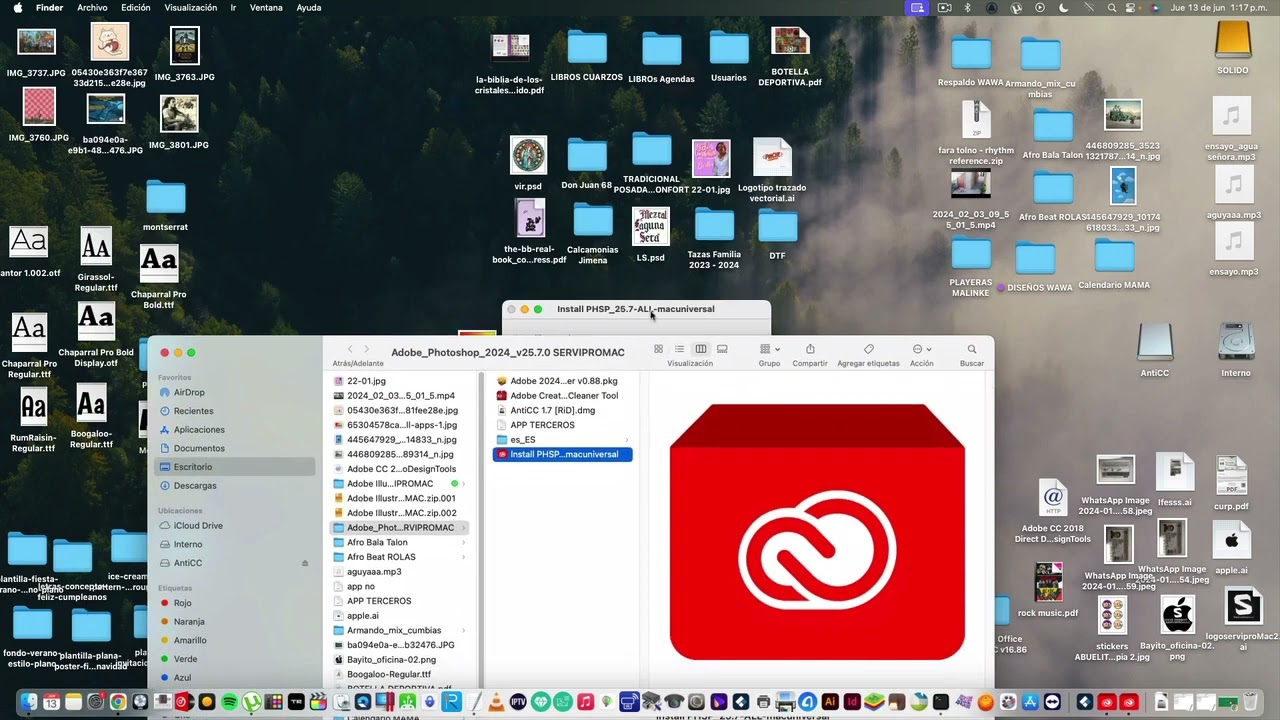This screenshot has height=720, width=1280.
Task: Go back with the Finder back arrow
Action: 350,349
